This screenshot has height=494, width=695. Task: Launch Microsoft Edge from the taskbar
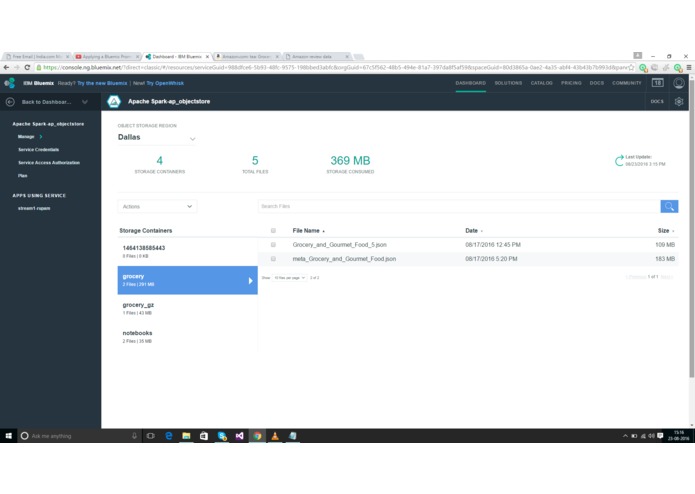tap(169, 436)
